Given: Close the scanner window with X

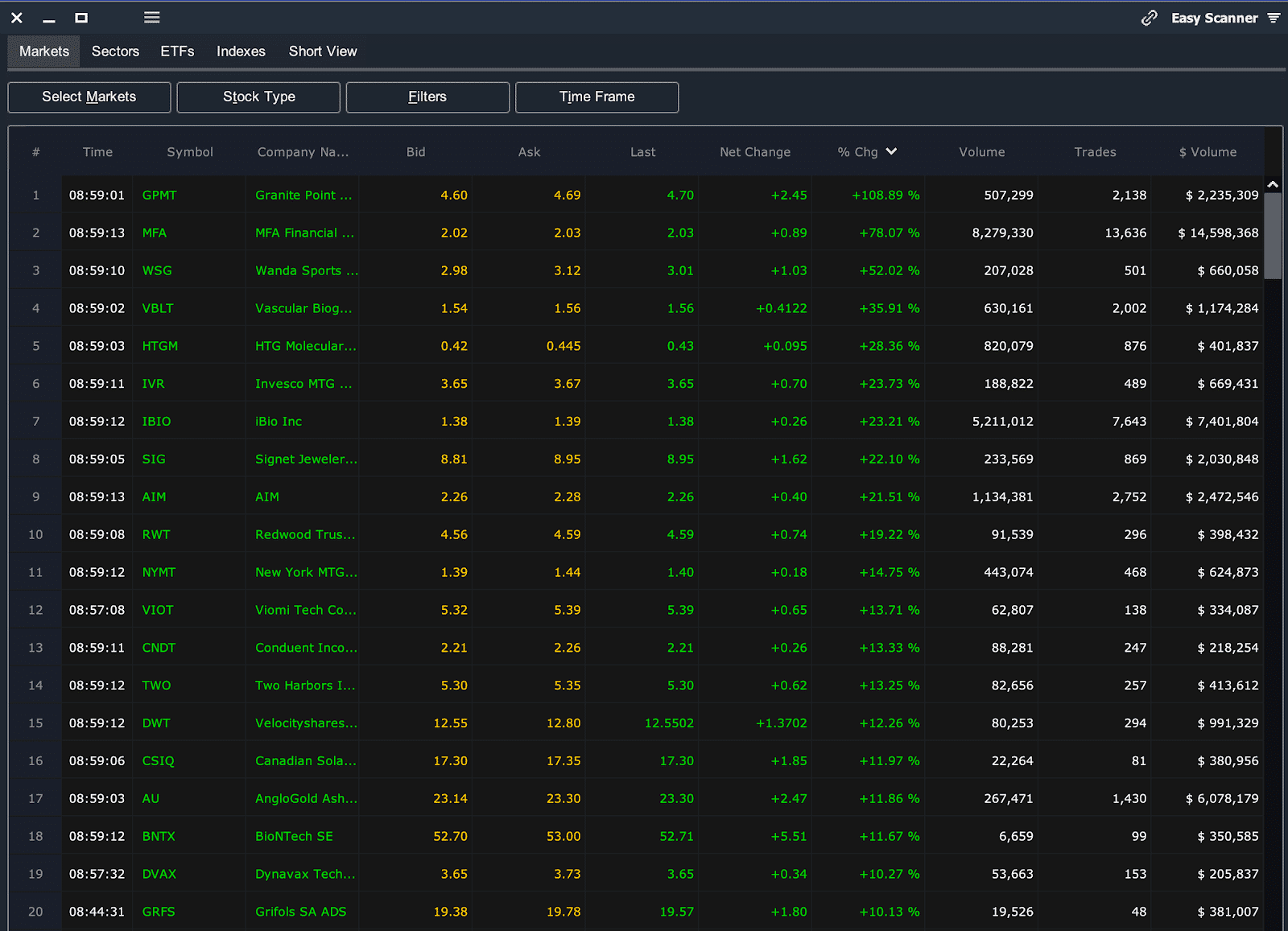Looking at the screenshot, I should (17, 18).
